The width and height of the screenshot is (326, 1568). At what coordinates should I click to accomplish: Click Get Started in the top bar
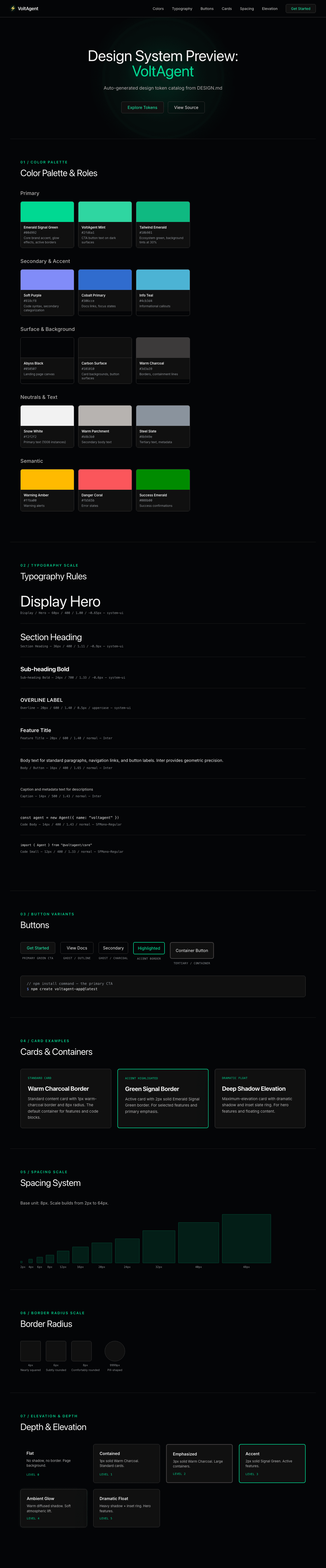pyautogui.click(x=301, y=8)
